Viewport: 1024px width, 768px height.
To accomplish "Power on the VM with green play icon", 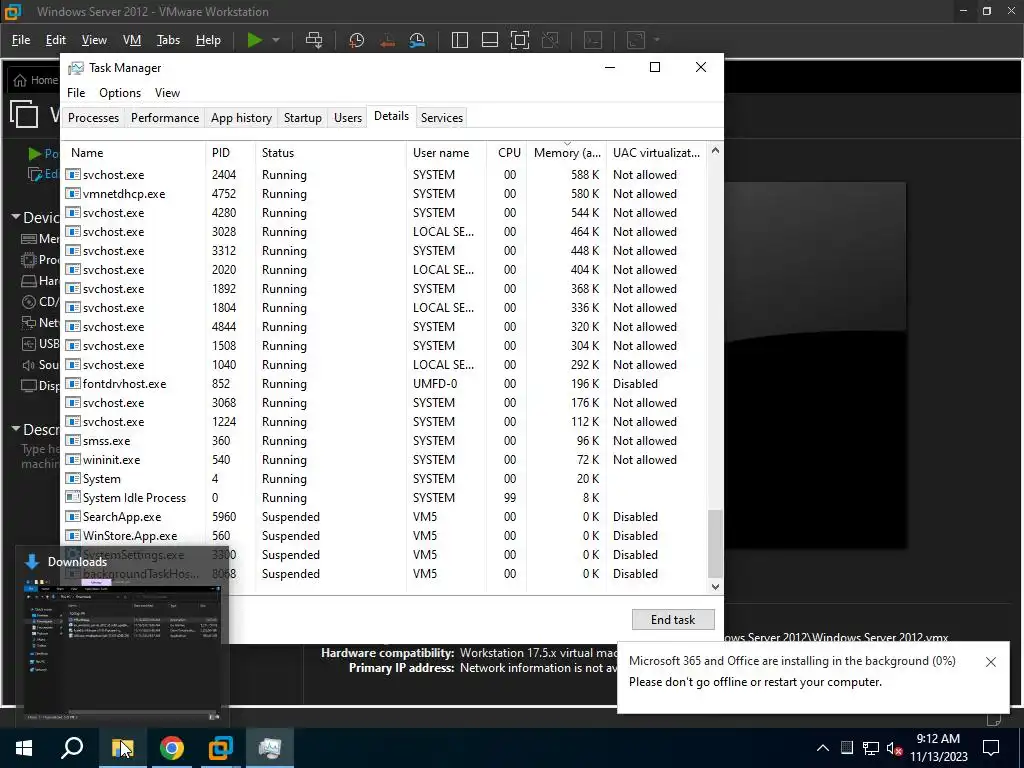I will tap(255, 40).
